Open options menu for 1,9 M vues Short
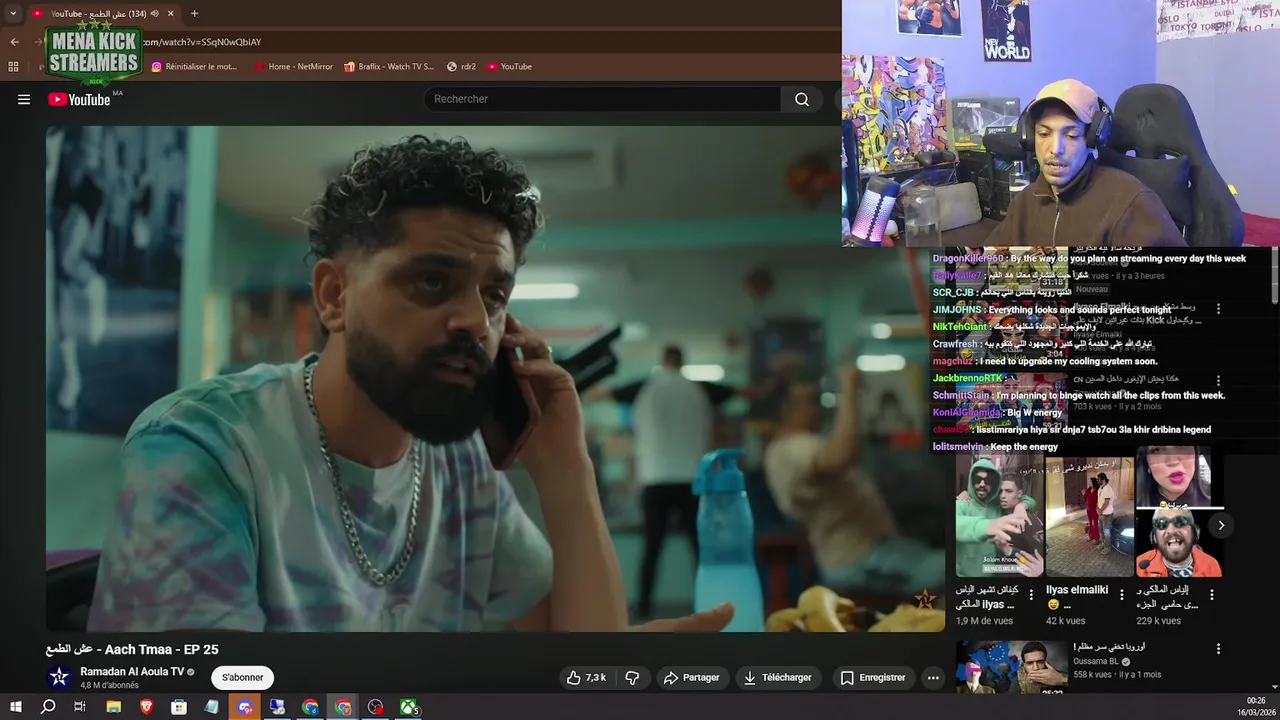This screenshot has width=1280, height=720. [1031, 594]
